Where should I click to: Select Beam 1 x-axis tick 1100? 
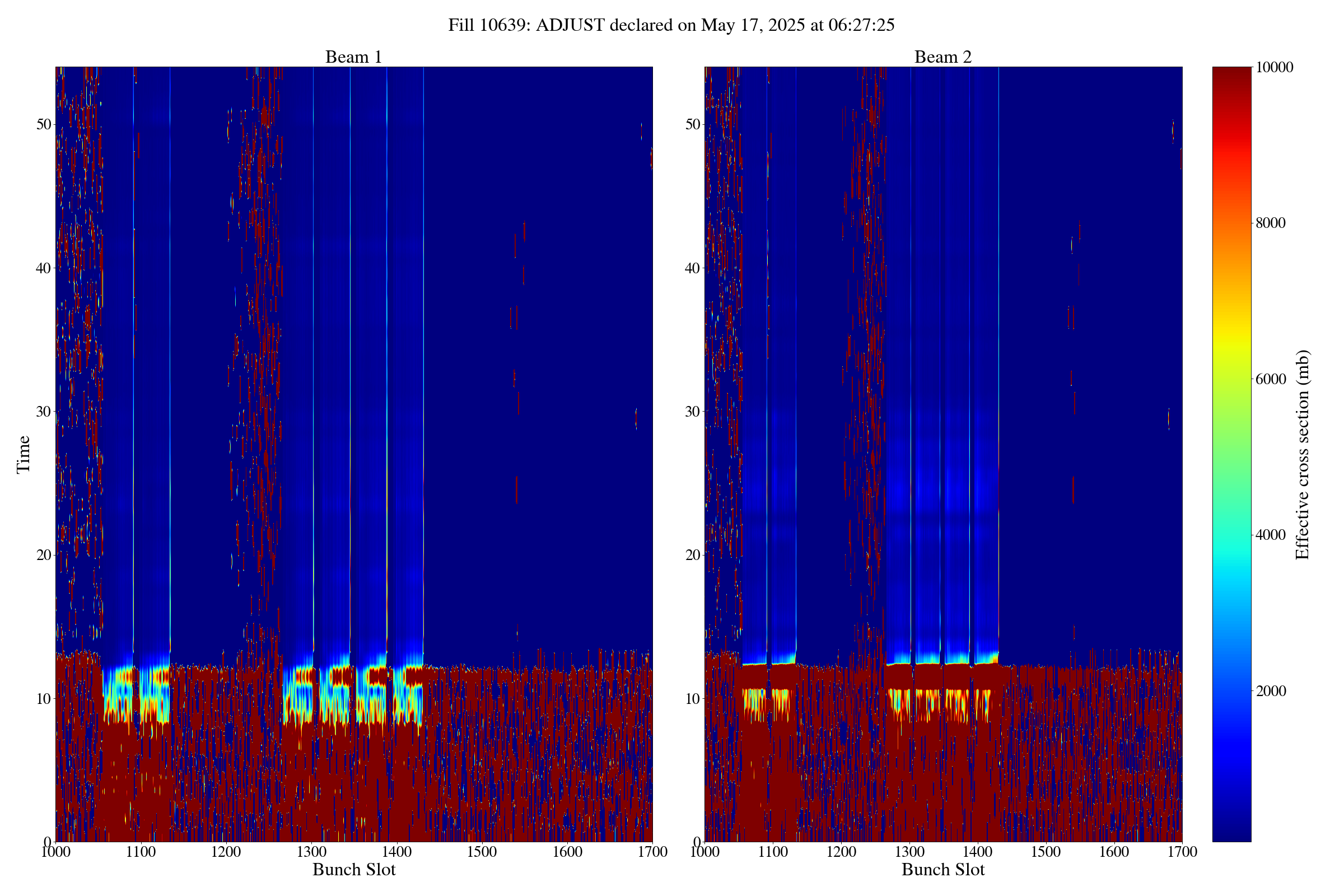point(141,852)
